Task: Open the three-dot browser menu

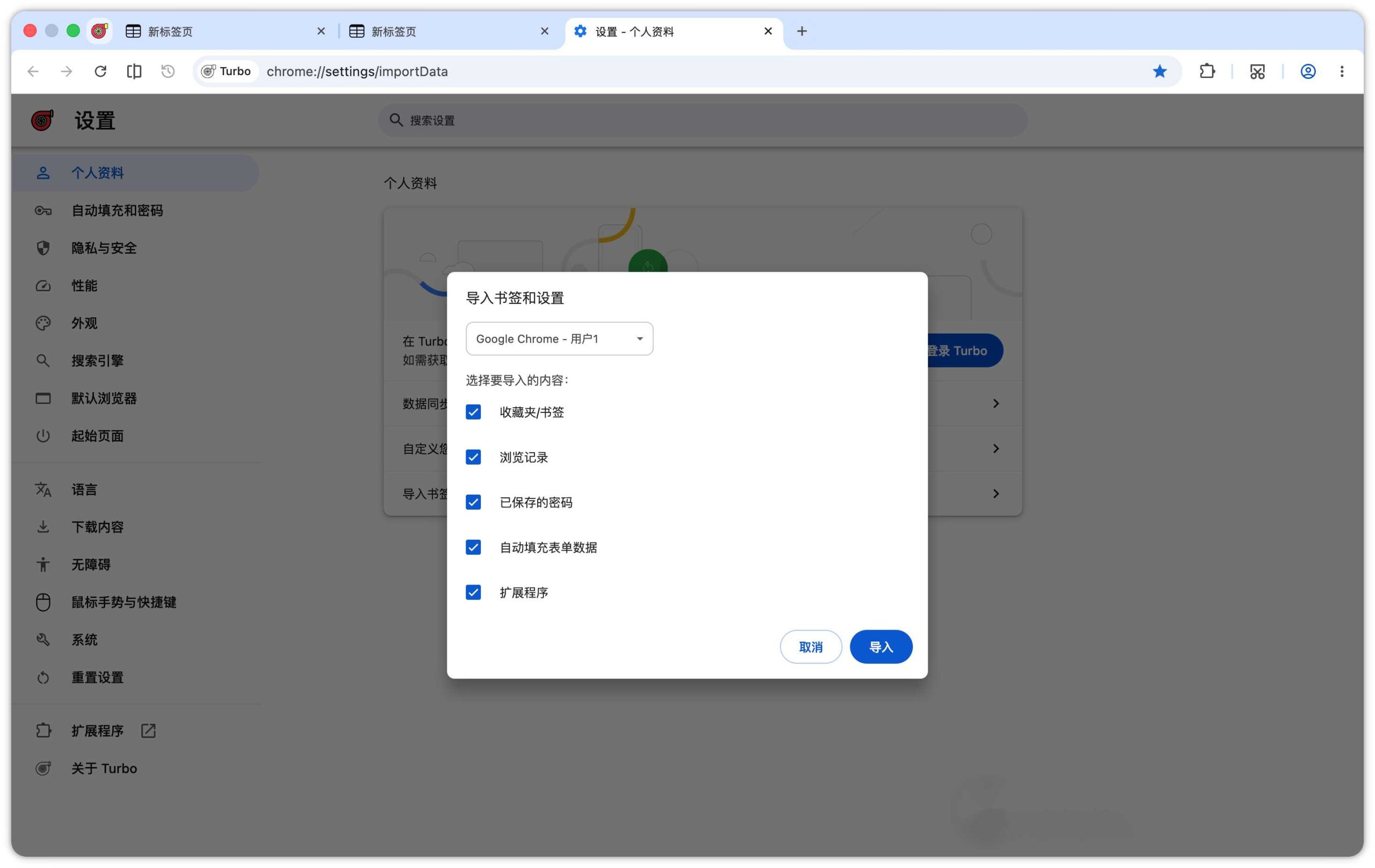Action: pos(1342,71)
